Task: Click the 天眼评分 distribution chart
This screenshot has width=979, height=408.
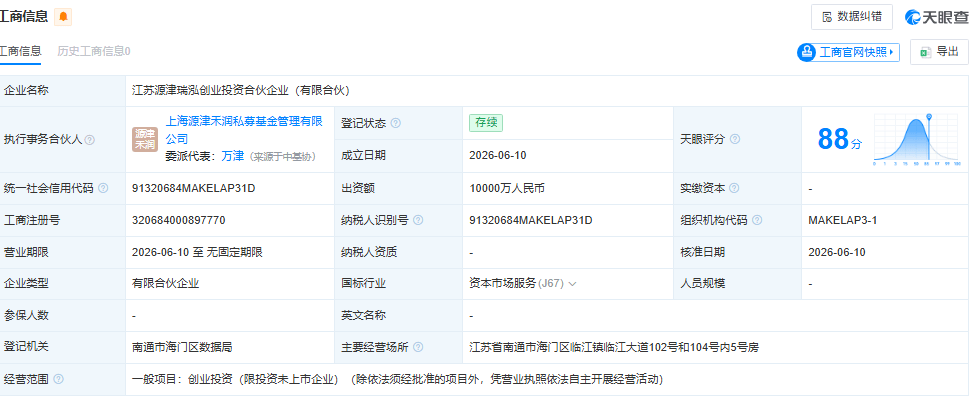Action: 915,140
